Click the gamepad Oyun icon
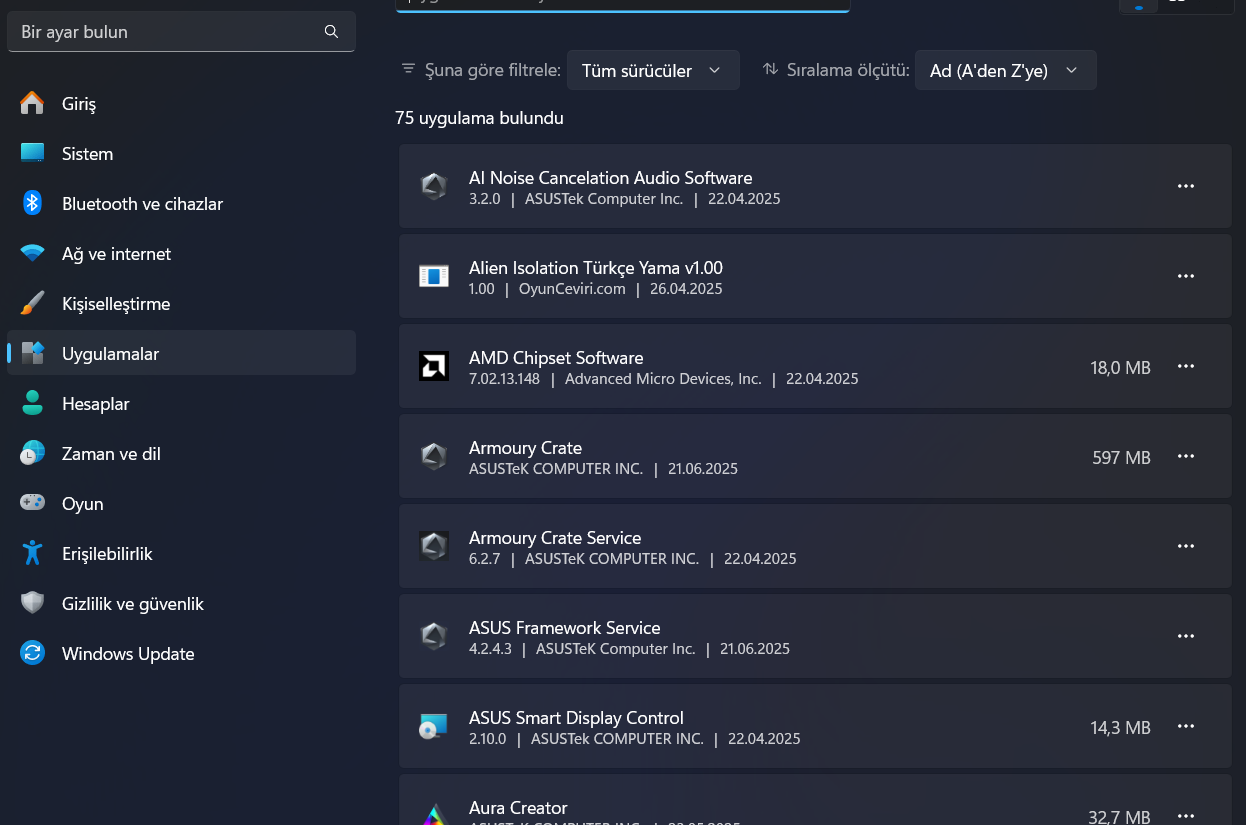 point(32,503)
